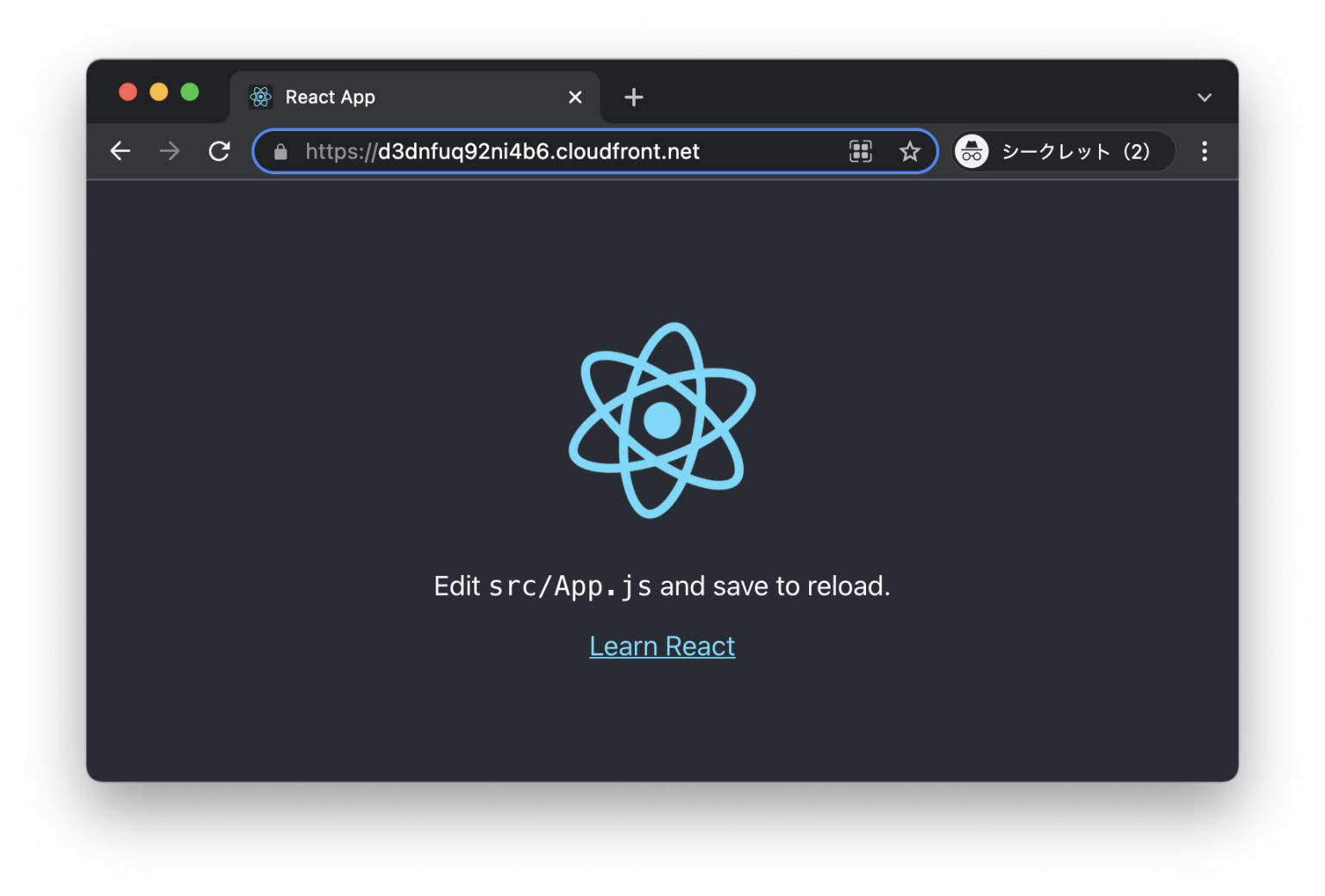Viewport: 1325px width, 896px height.
Task: Open the incognito profile icon
Action: point(972,151)
